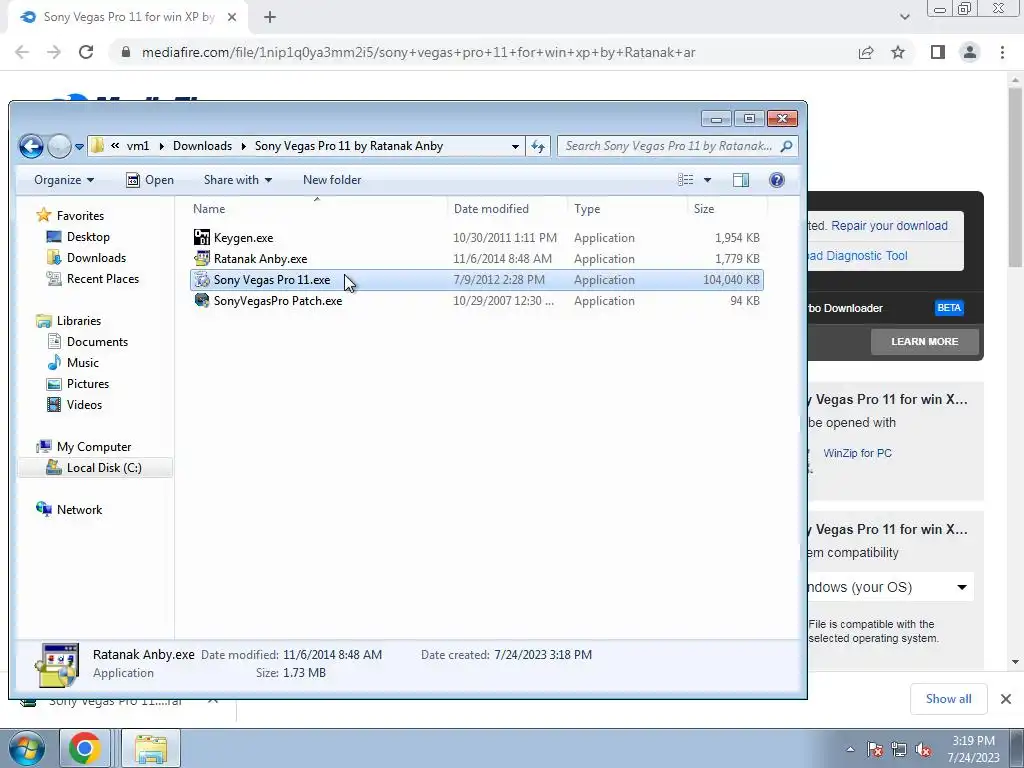Screen dimensions: 1024x768
Task: Open Libraries in the navigation pane
Action: (69, 321)
